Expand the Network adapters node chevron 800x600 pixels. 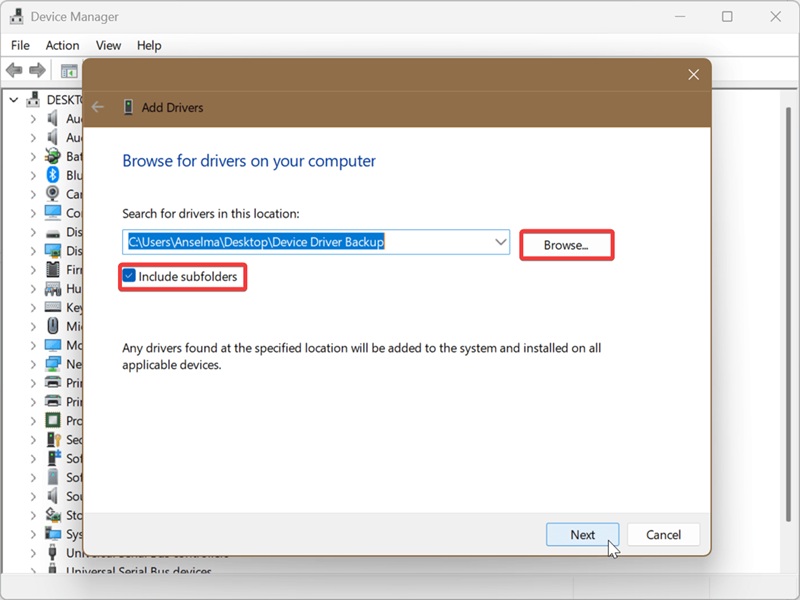coord(33,364)
